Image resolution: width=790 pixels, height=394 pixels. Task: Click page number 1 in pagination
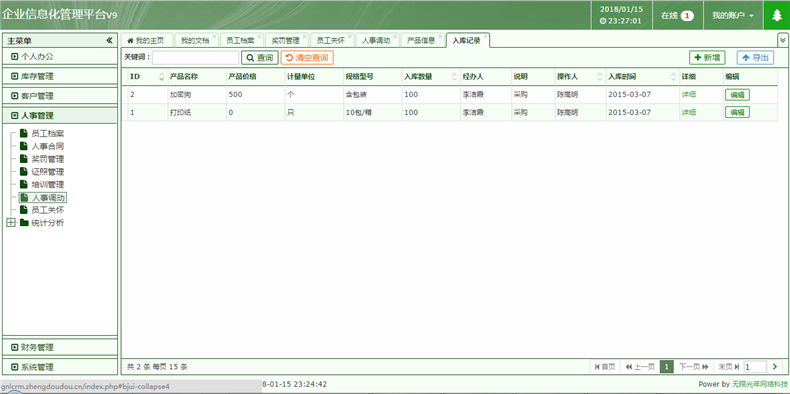[x=667, y=367]
